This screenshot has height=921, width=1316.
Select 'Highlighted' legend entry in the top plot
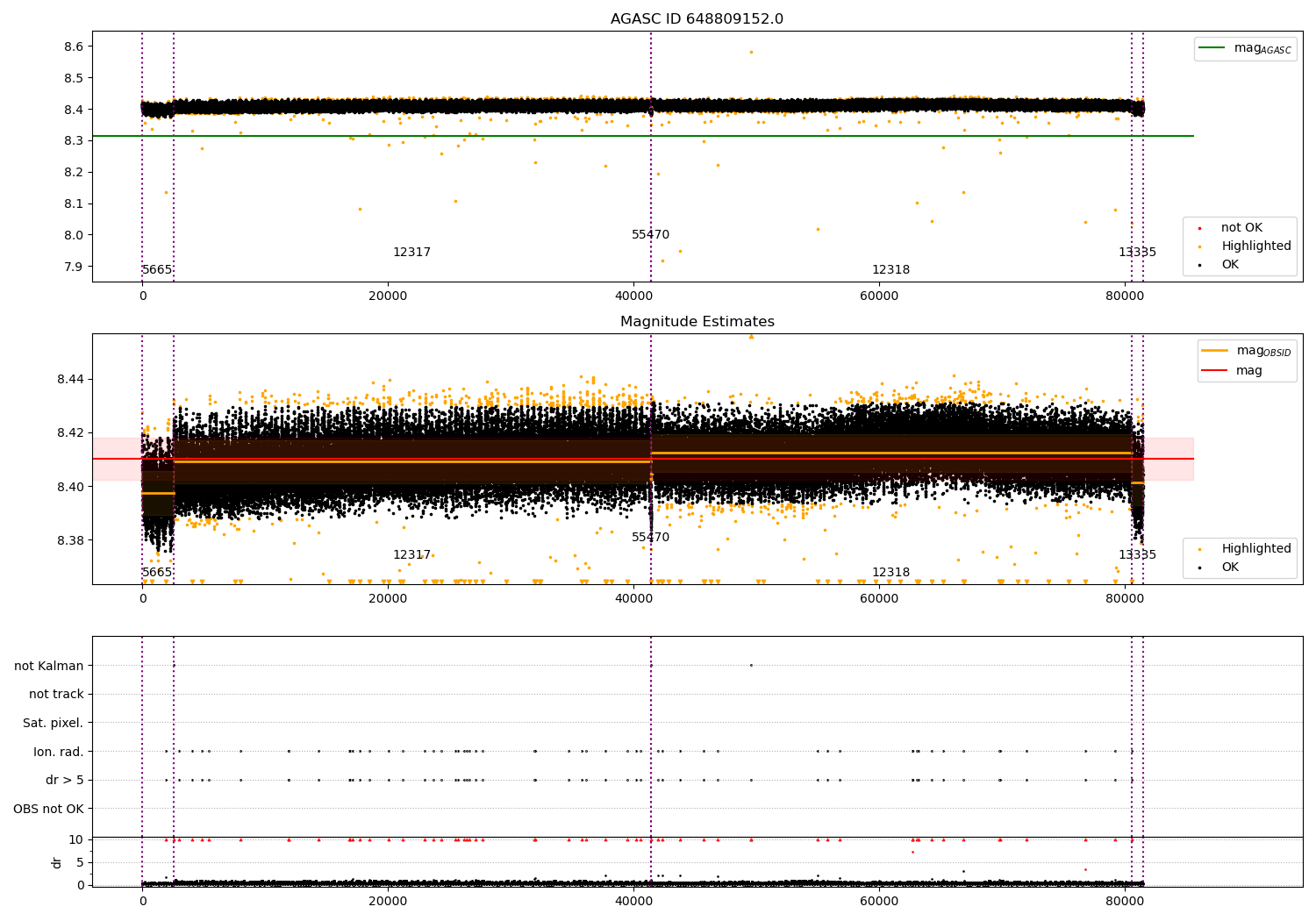[1256, 246]
